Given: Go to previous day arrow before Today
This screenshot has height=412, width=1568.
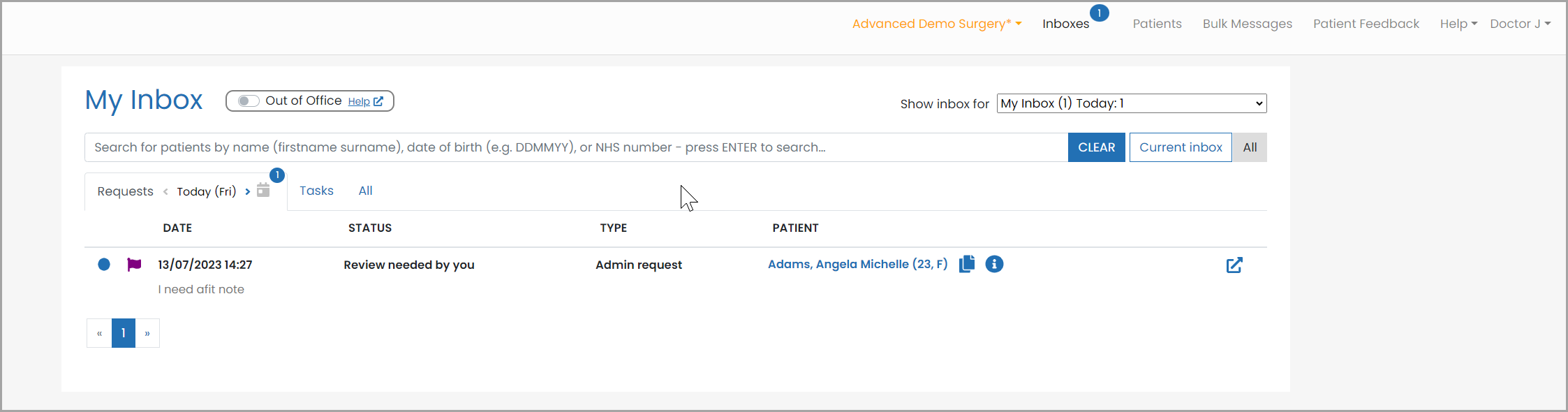Looking at the screenshot, I should coord(165,191).
